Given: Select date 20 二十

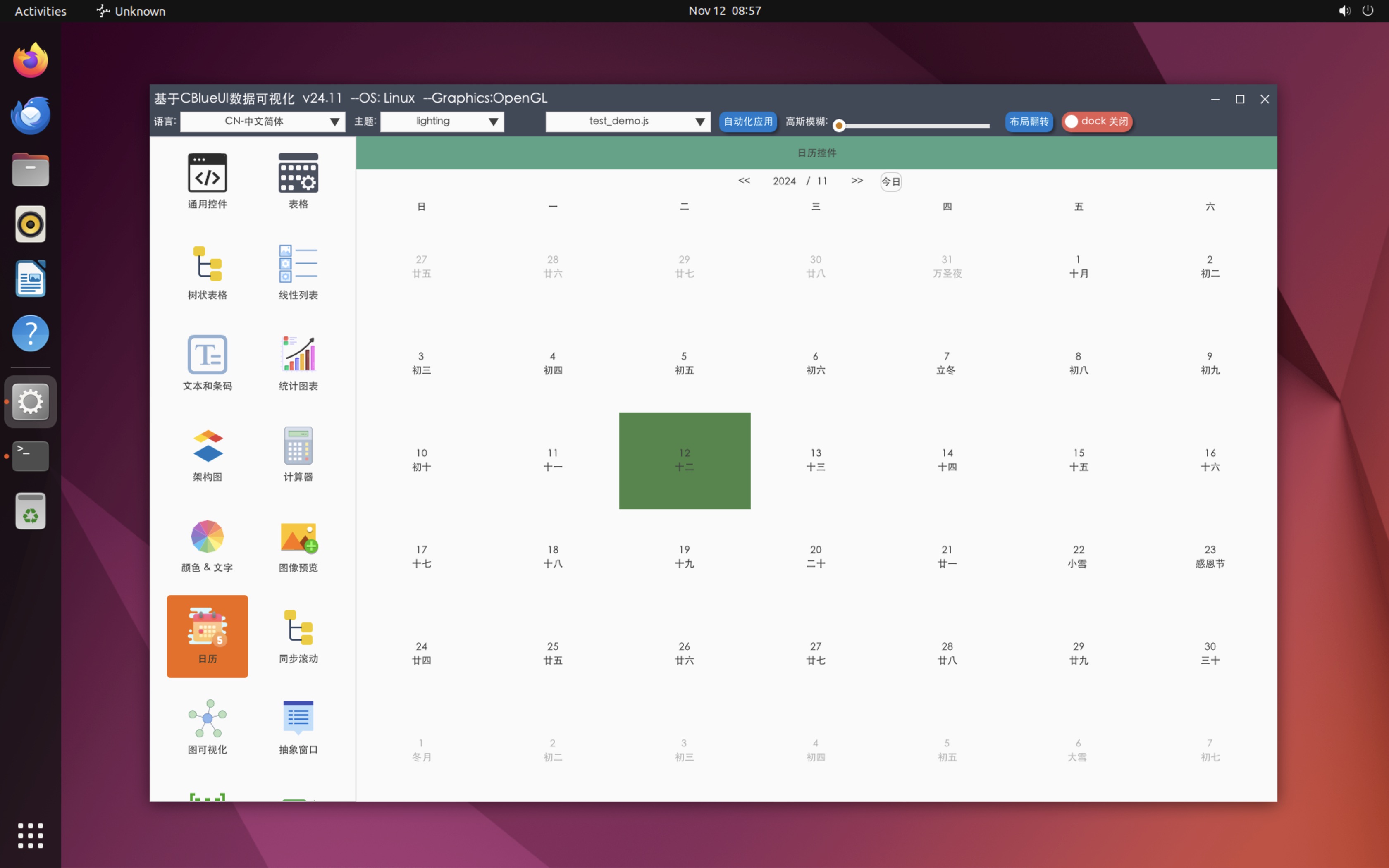Looking at the screenshot, I should [816, 557].
